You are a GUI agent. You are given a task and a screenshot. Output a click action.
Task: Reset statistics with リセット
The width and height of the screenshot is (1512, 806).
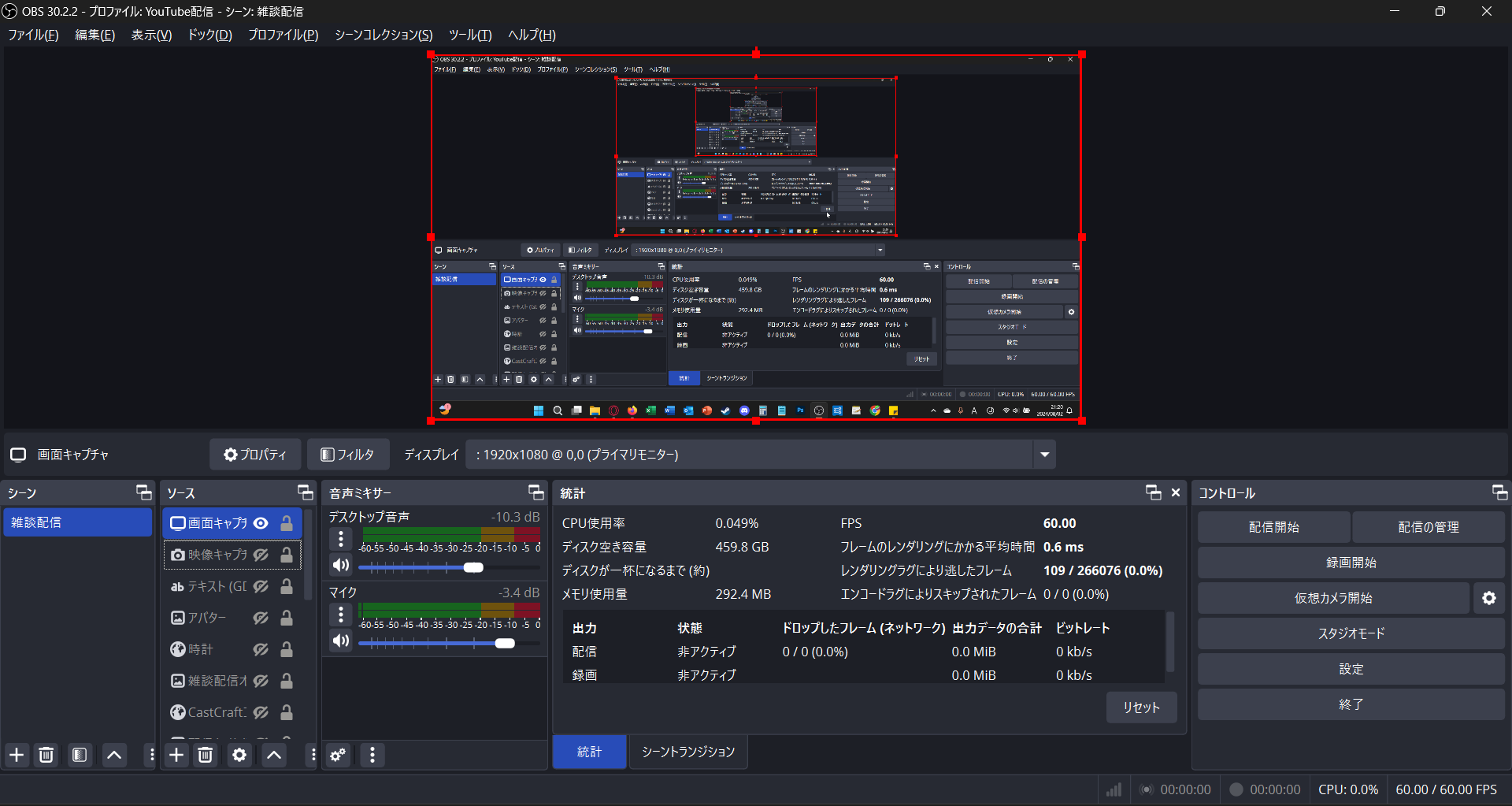point(1141,708)
